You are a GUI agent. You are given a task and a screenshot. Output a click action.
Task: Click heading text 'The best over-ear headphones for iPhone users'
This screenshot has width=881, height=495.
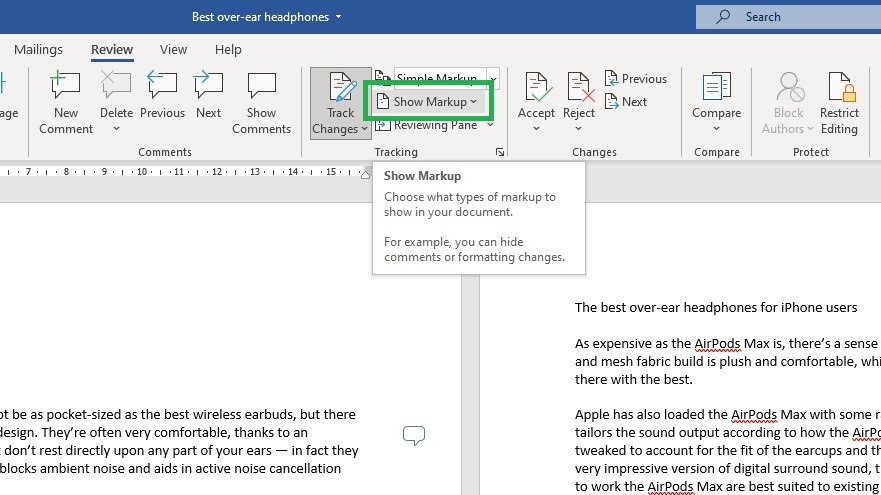(x=716, y=307)
